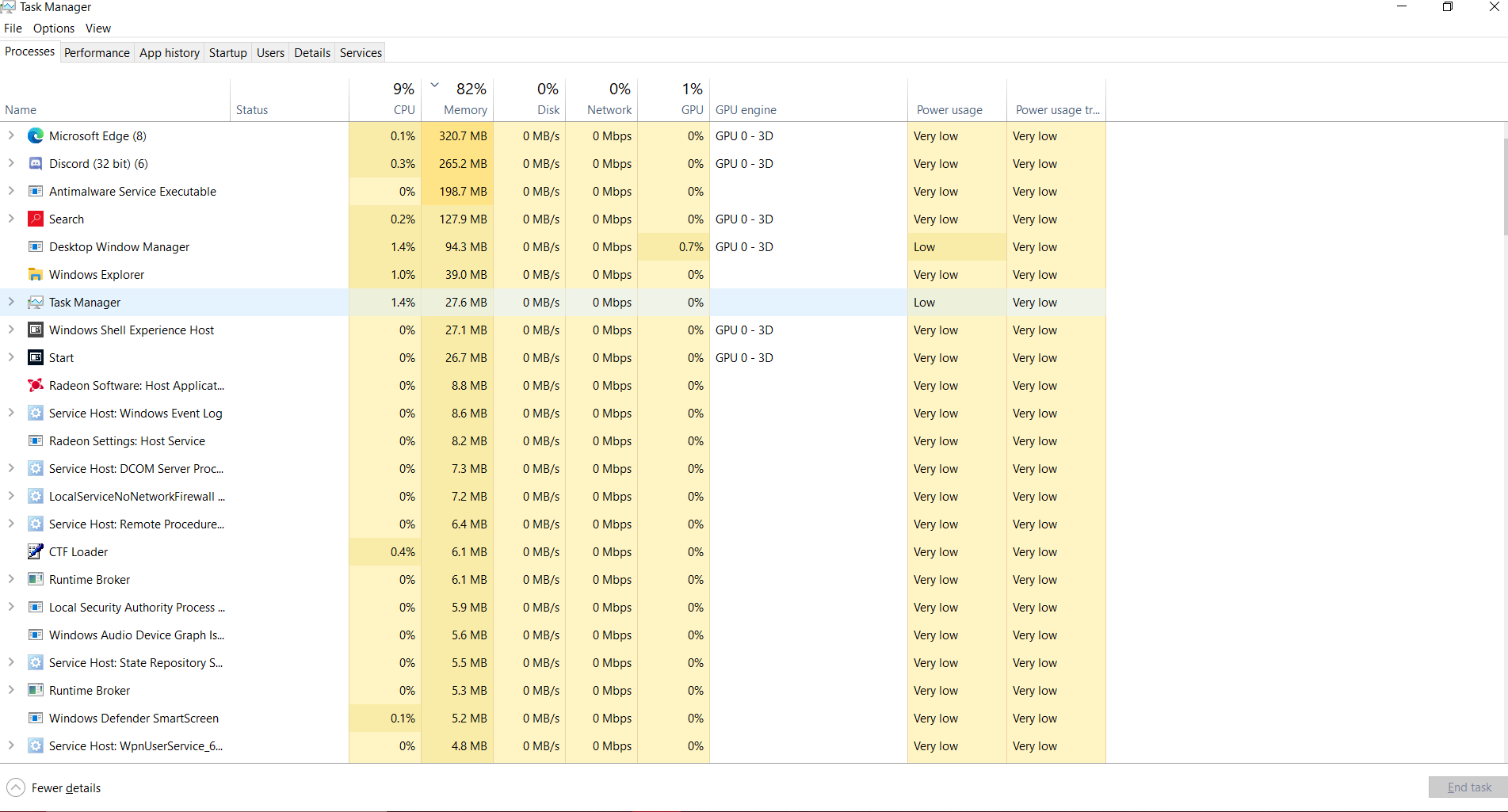Click the Local Security Authority Process icon

click(36, 608)
